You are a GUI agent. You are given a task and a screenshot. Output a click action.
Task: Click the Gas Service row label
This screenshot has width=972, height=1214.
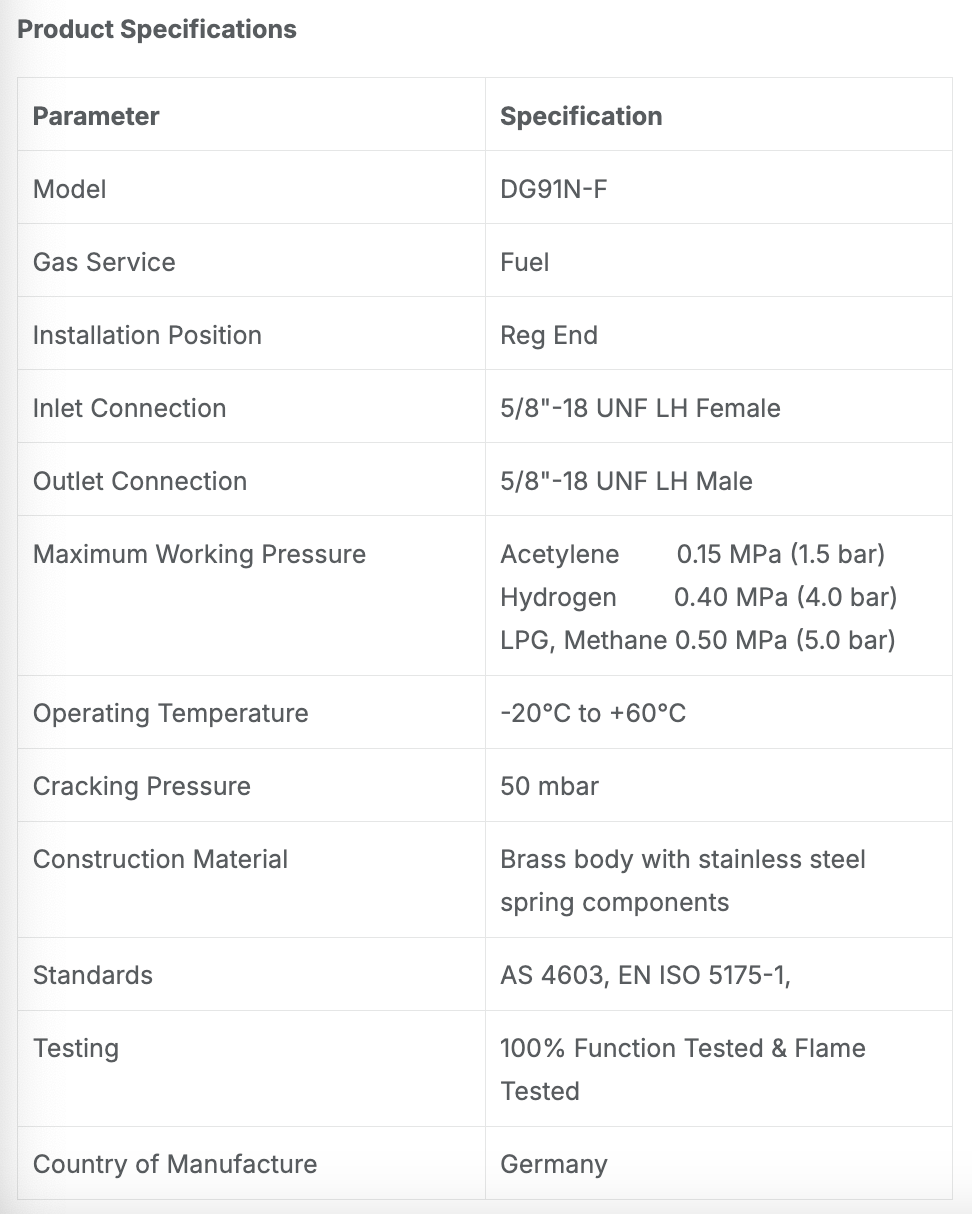pos(104,262)
